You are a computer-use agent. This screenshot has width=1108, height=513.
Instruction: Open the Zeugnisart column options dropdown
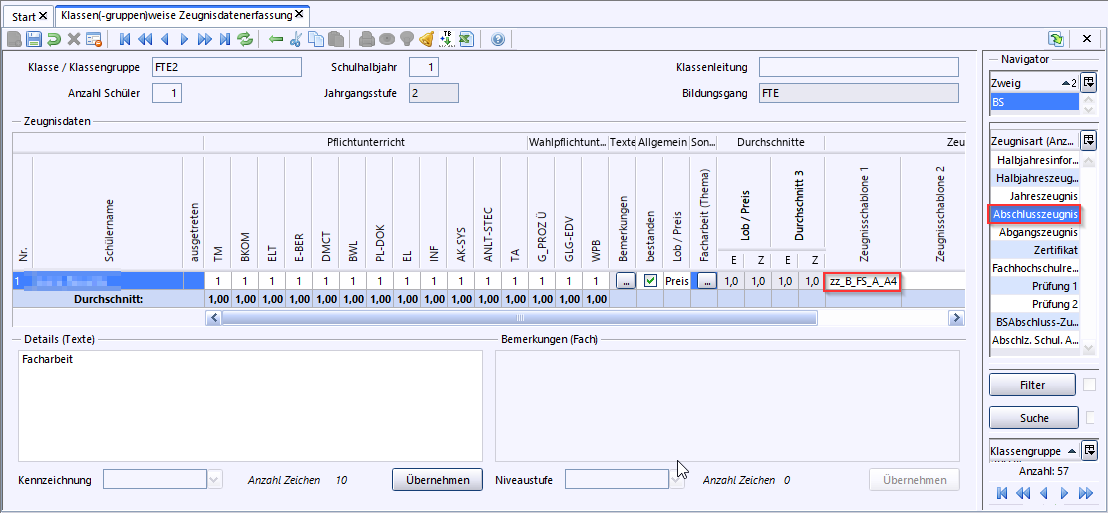click(1090, 140)
